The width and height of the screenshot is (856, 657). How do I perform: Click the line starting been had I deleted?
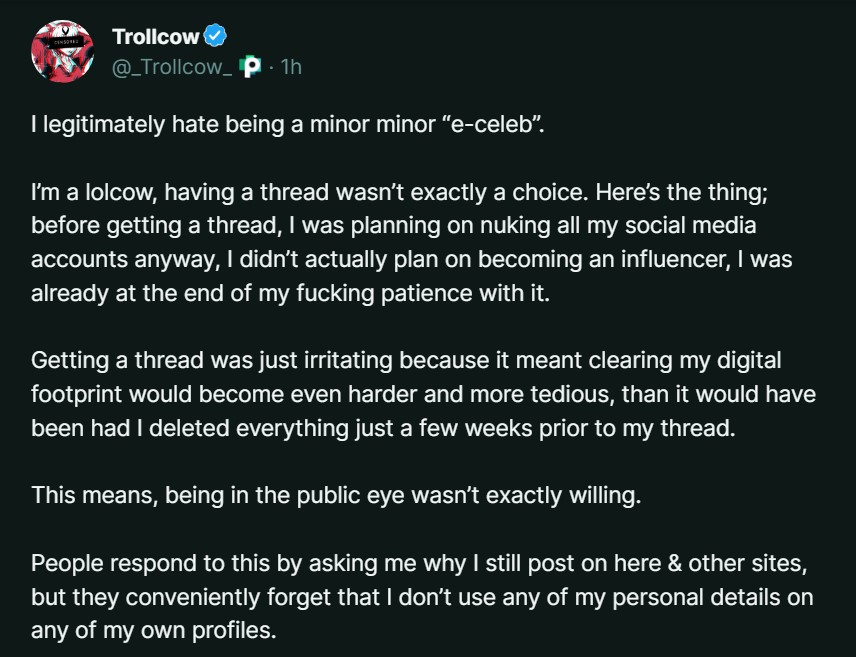(x=383, y=428)
